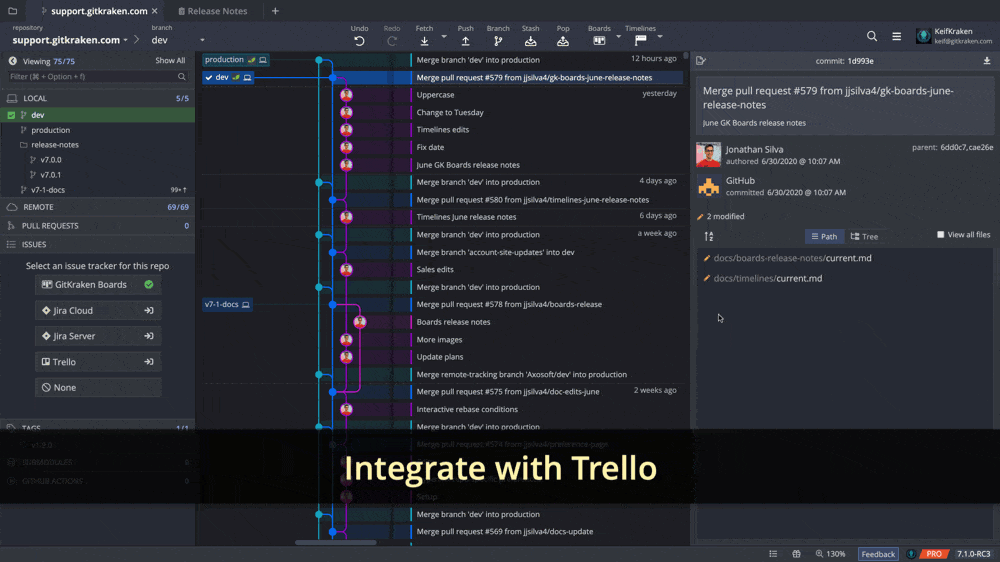Click Jonathan Silva's author avatar
The height and width of the screenshot is (562, 1000).
pyautogui.click(x=709, y=155)
